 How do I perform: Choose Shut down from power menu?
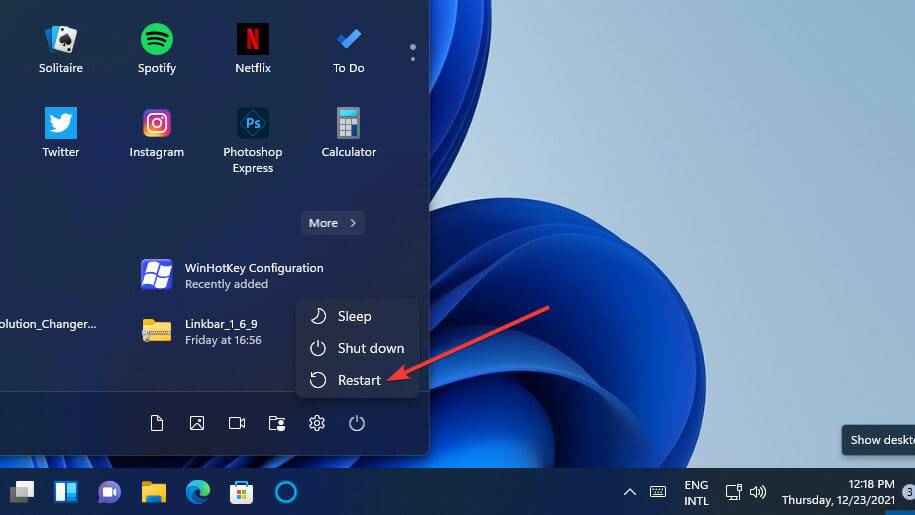pyautogui.click(x=357, y=348)
